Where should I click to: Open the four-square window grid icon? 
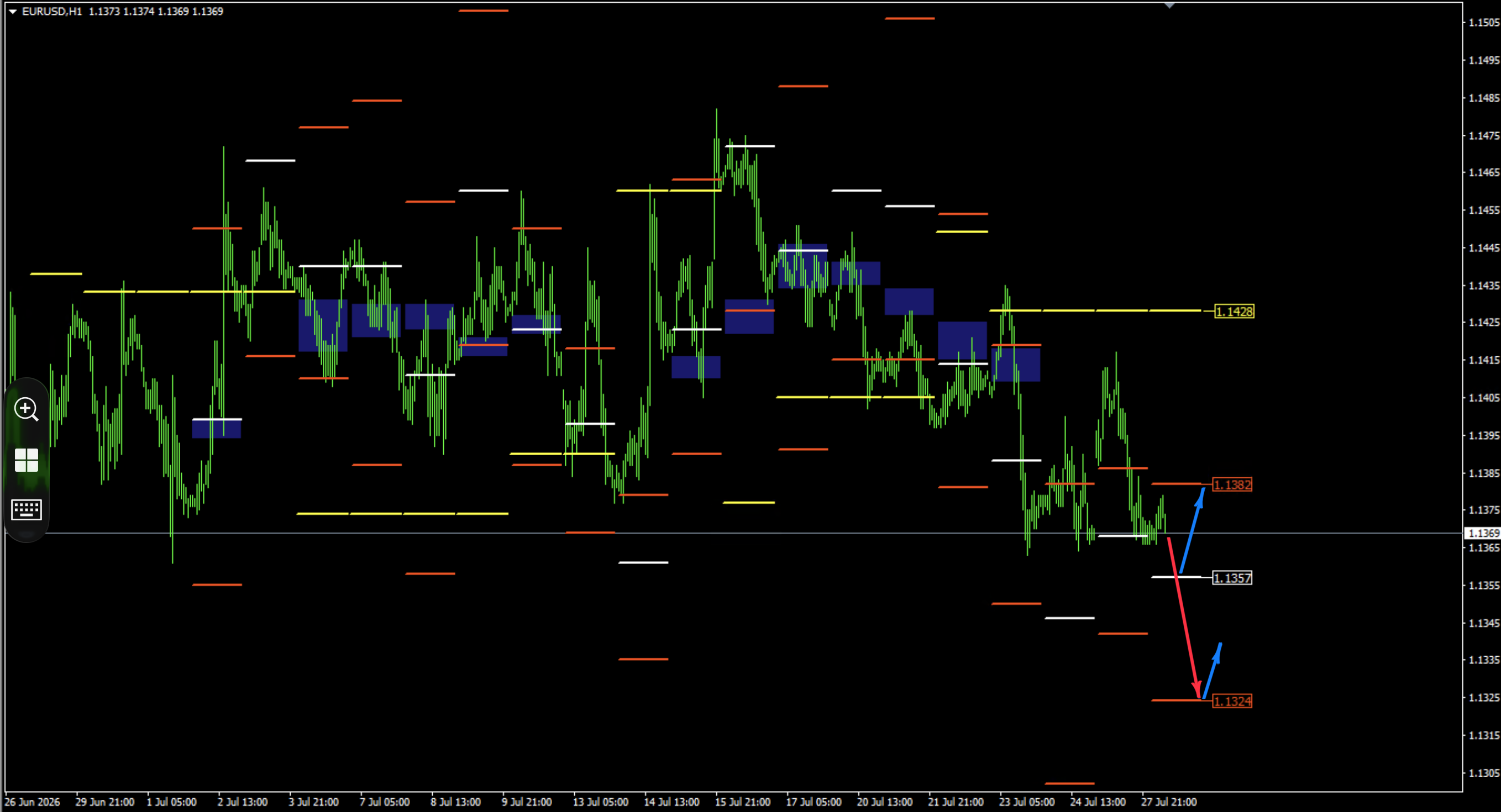(x=26, y=460)
